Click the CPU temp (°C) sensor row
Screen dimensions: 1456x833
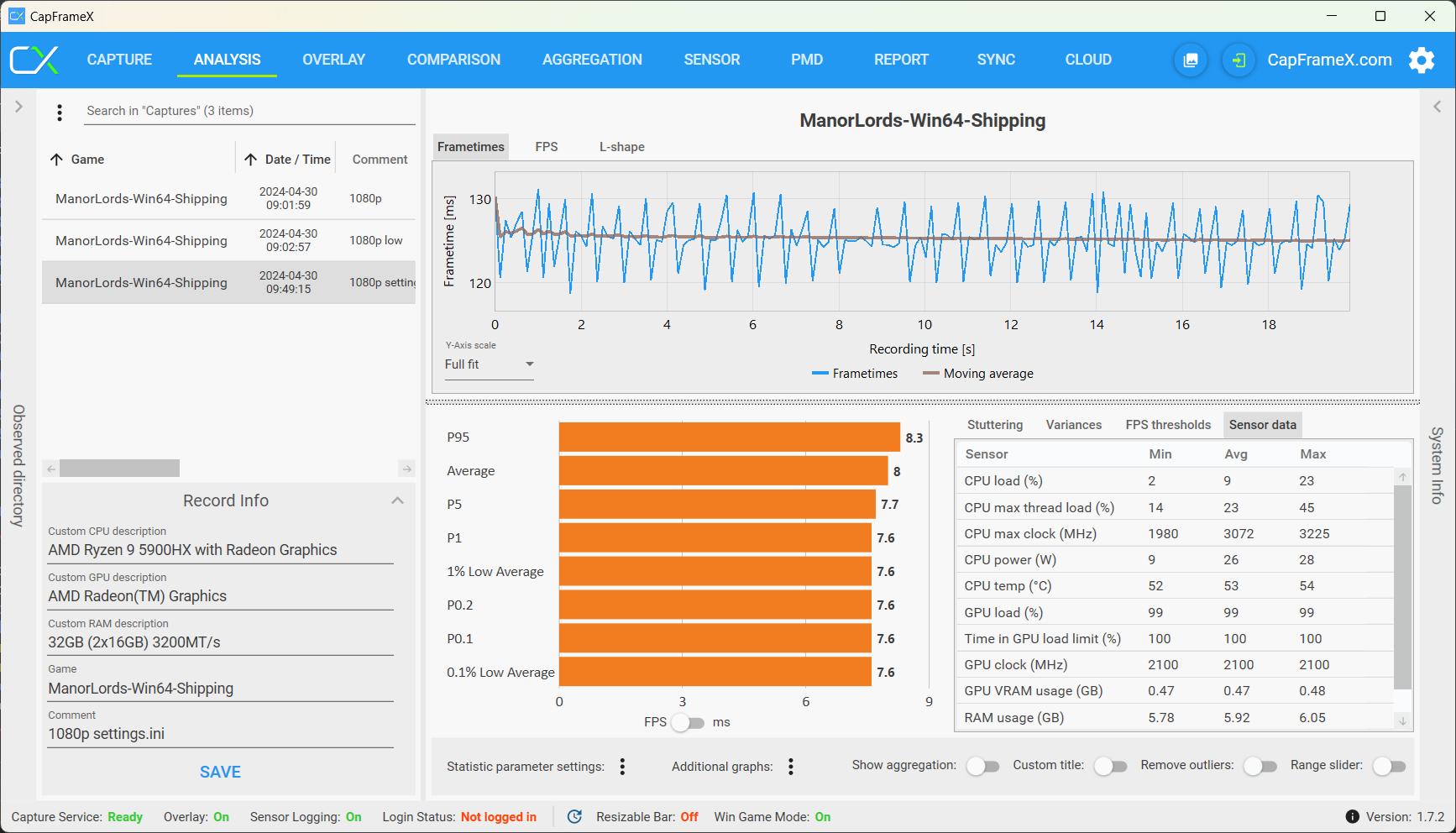click(x=1175, y=586)
